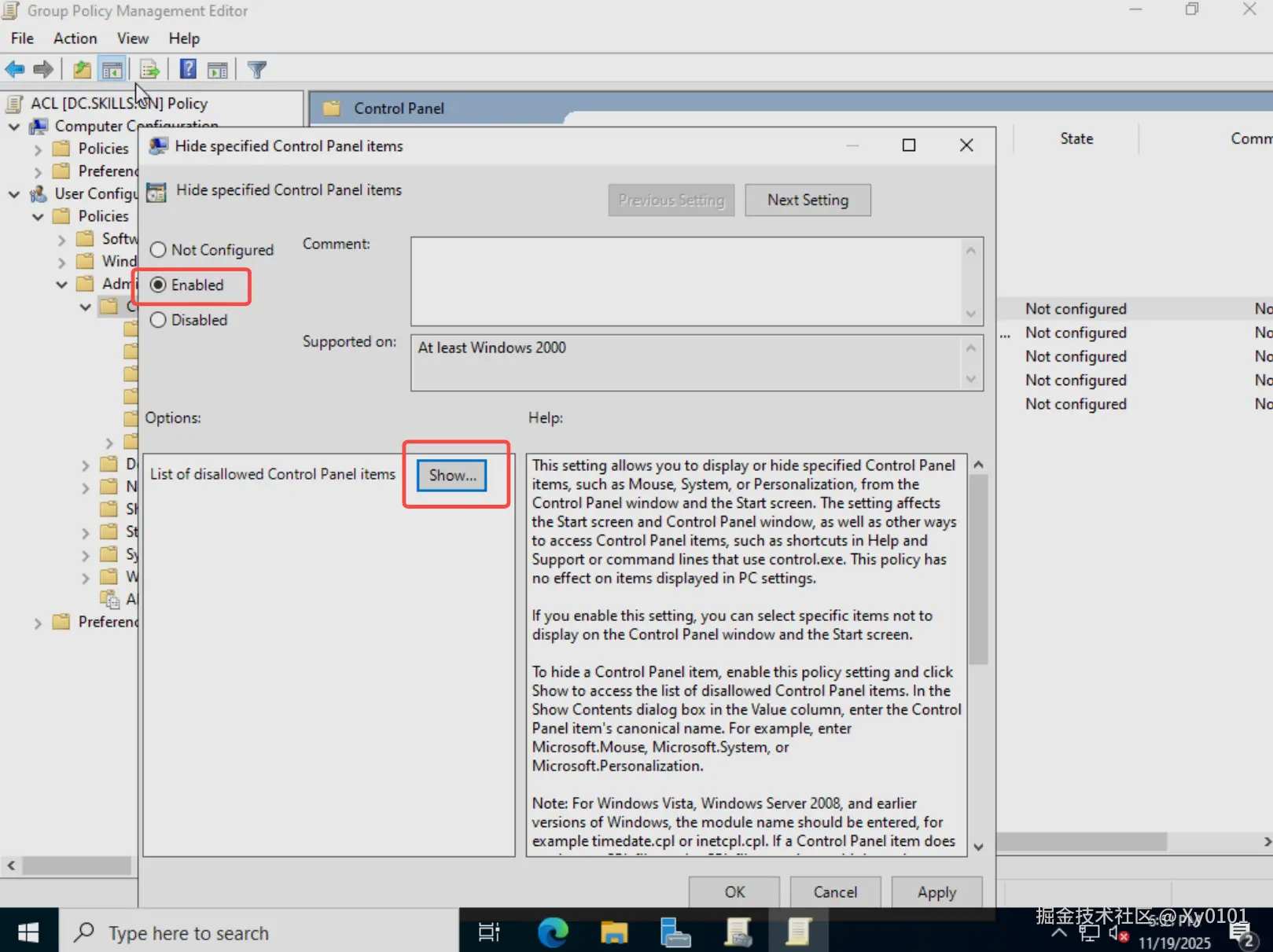Image resolution: width=1273 pixels, height=952 pixels.
Task: Click the Help pane scroll-down arrow
Action: tap(978, 847)
